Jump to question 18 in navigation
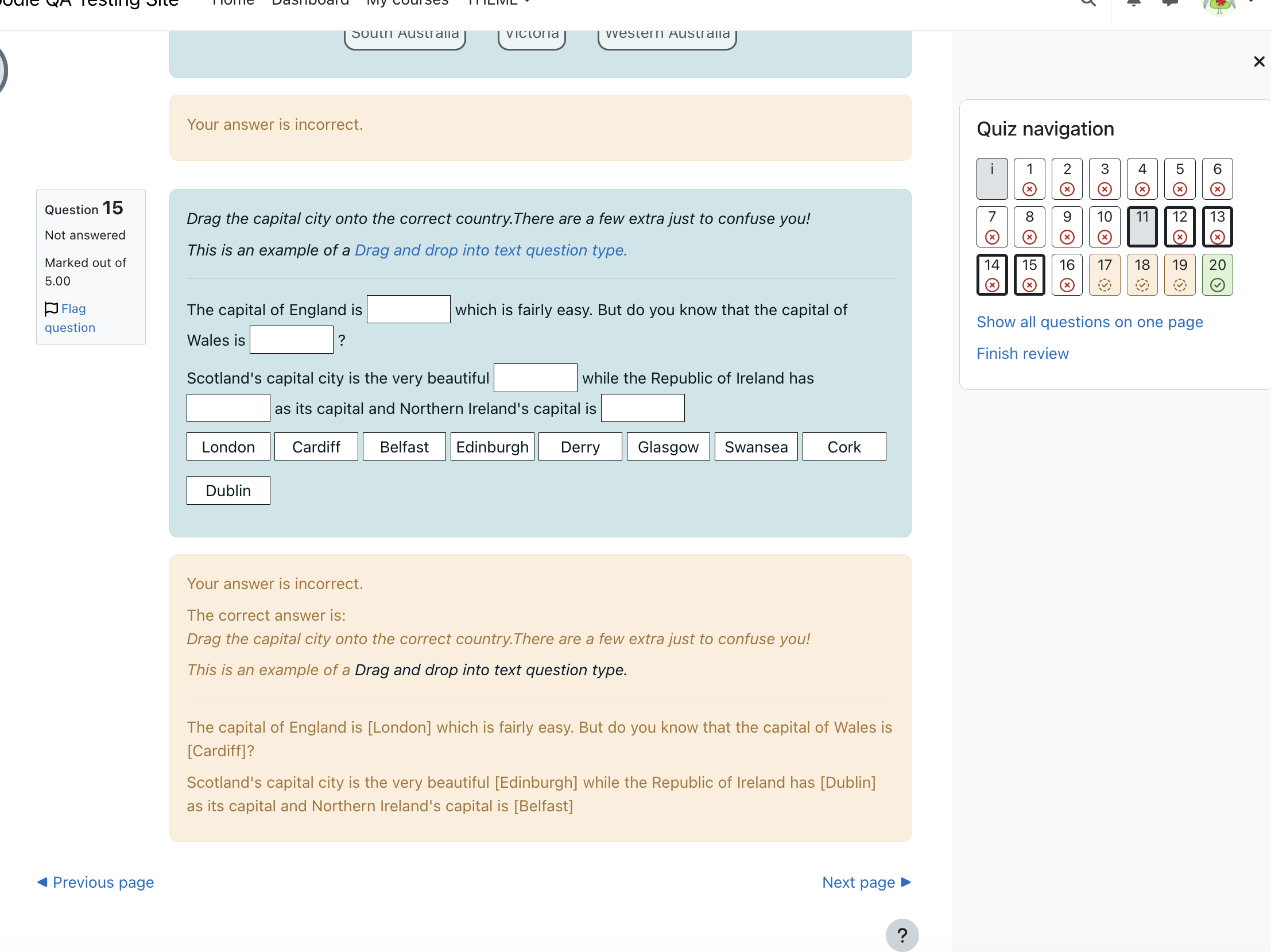The width and height of the screenshot is (1271, 952). click(x=1142, y=274)
